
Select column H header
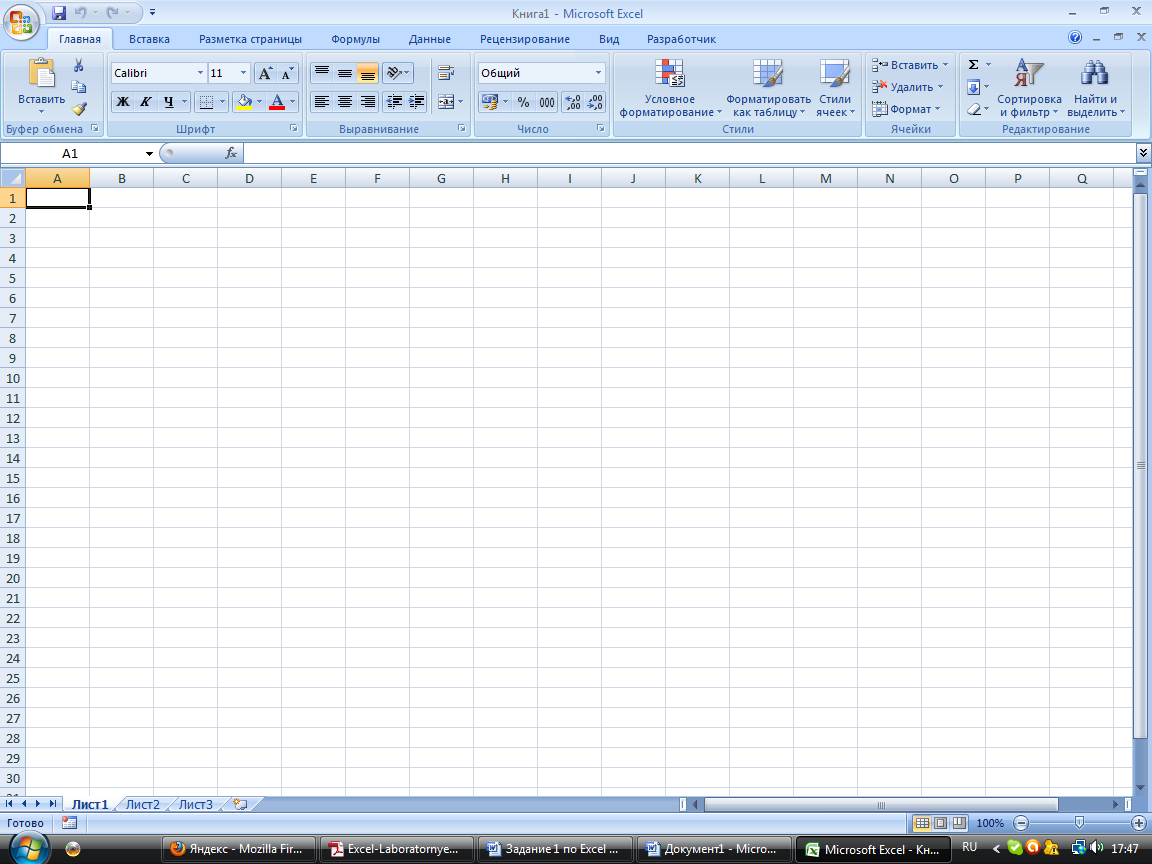[505, 178]
